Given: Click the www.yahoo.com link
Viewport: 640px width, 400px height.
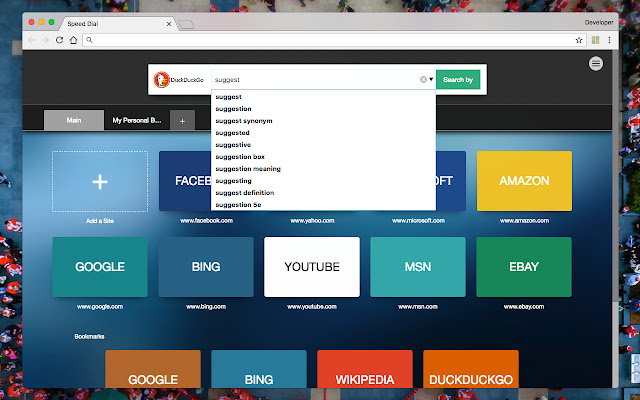Looking at the screenshot, I should point(312,220).
